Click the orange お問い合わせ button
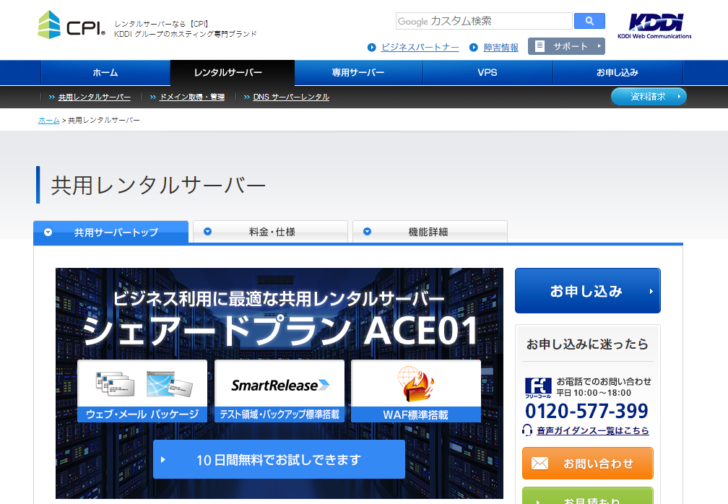 point(588,463)
